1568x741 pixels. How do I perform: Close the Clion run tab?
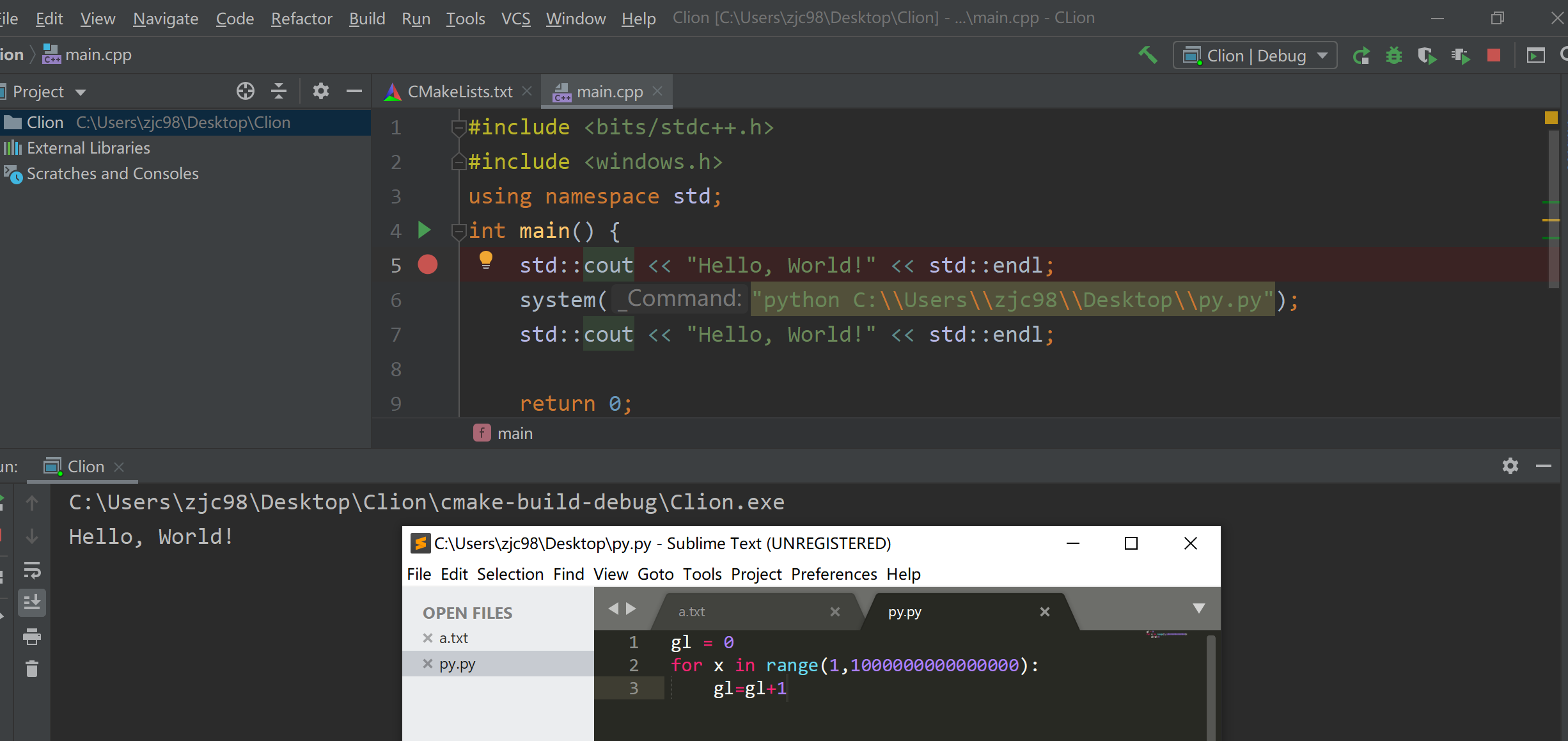point(119,467)
